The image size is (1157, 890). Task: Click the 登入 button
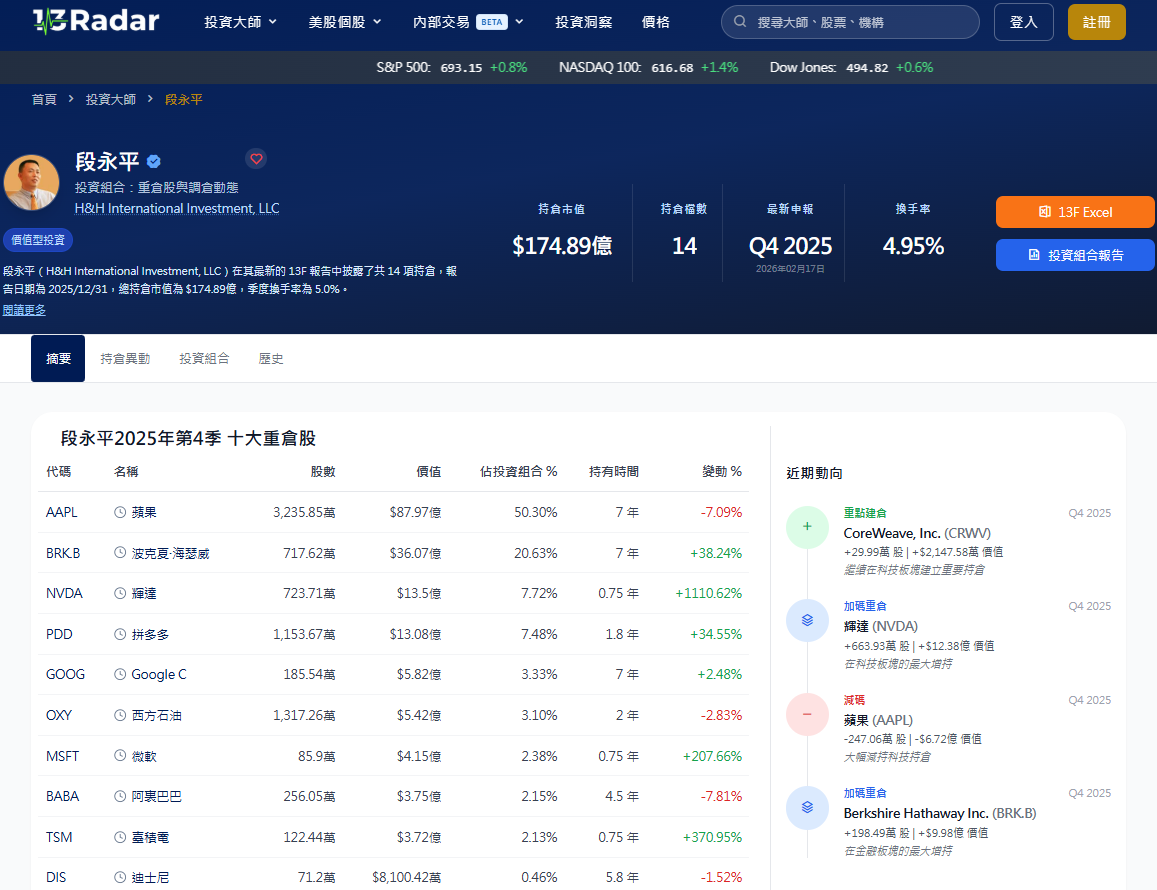click(x=1023, y=22)
